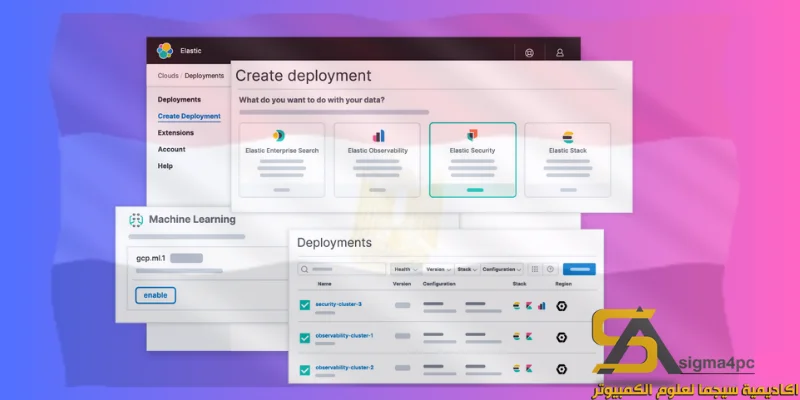The image size is (800, 400).
Task: Click the Elastic name in the header
Action: coord(191,51)
